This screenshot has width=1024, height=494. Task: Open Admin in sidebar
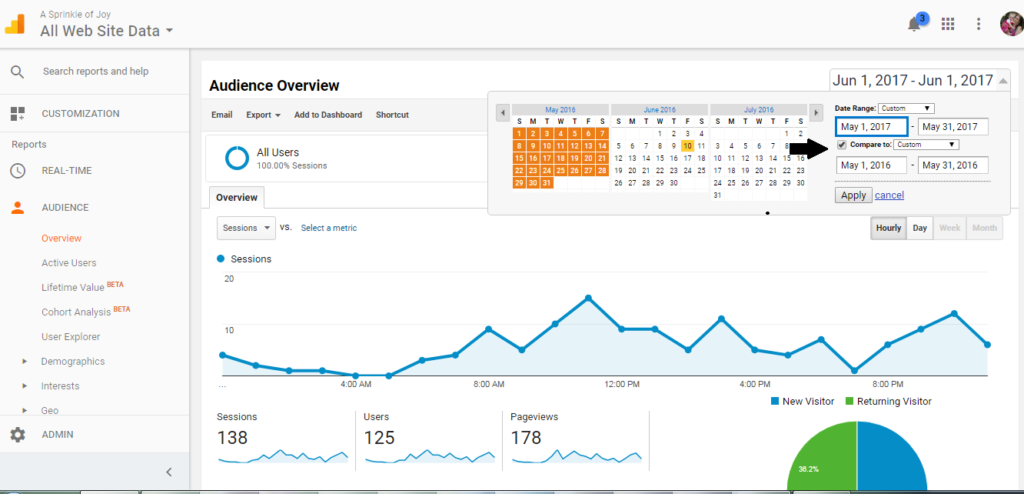(x=57, y=435)
